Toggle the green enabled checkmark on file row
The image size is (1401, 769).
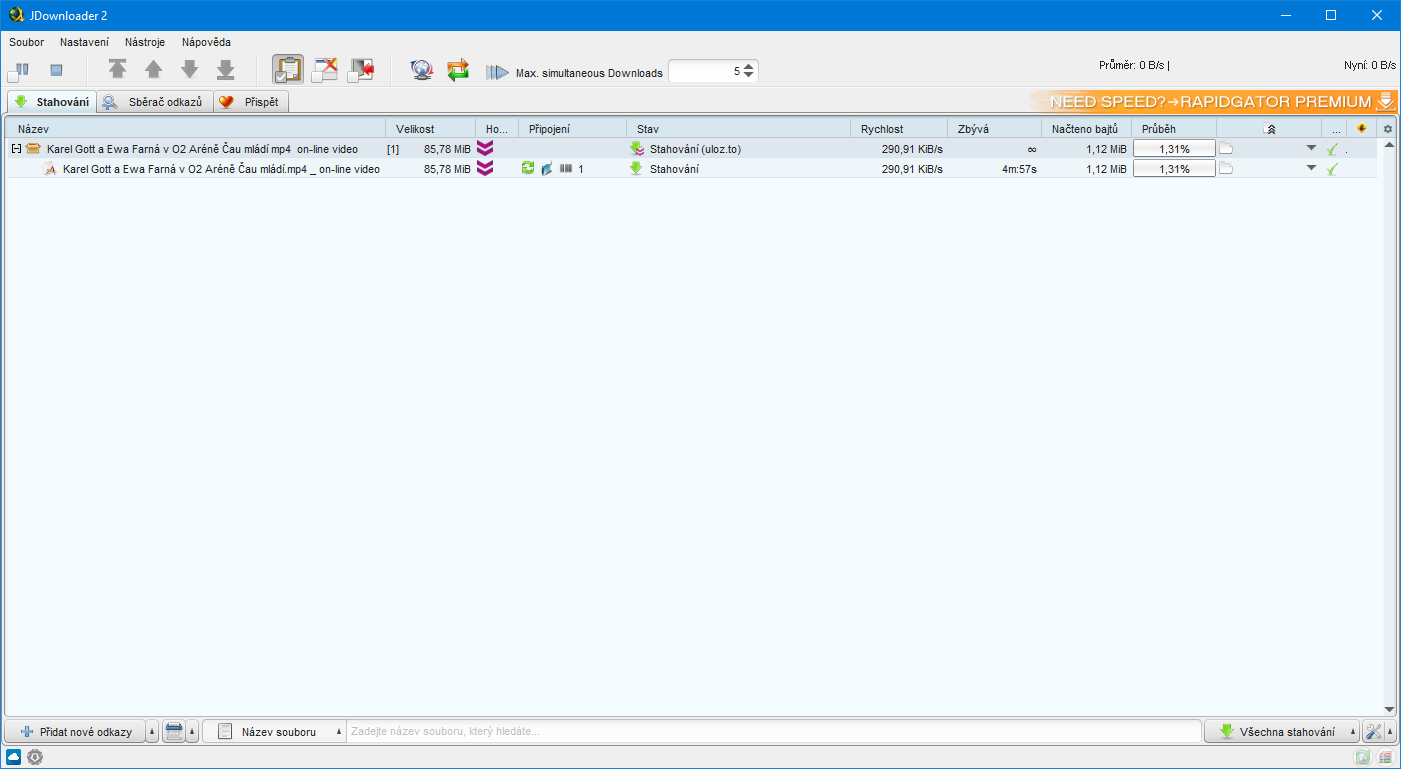[x=1332, y=169]
